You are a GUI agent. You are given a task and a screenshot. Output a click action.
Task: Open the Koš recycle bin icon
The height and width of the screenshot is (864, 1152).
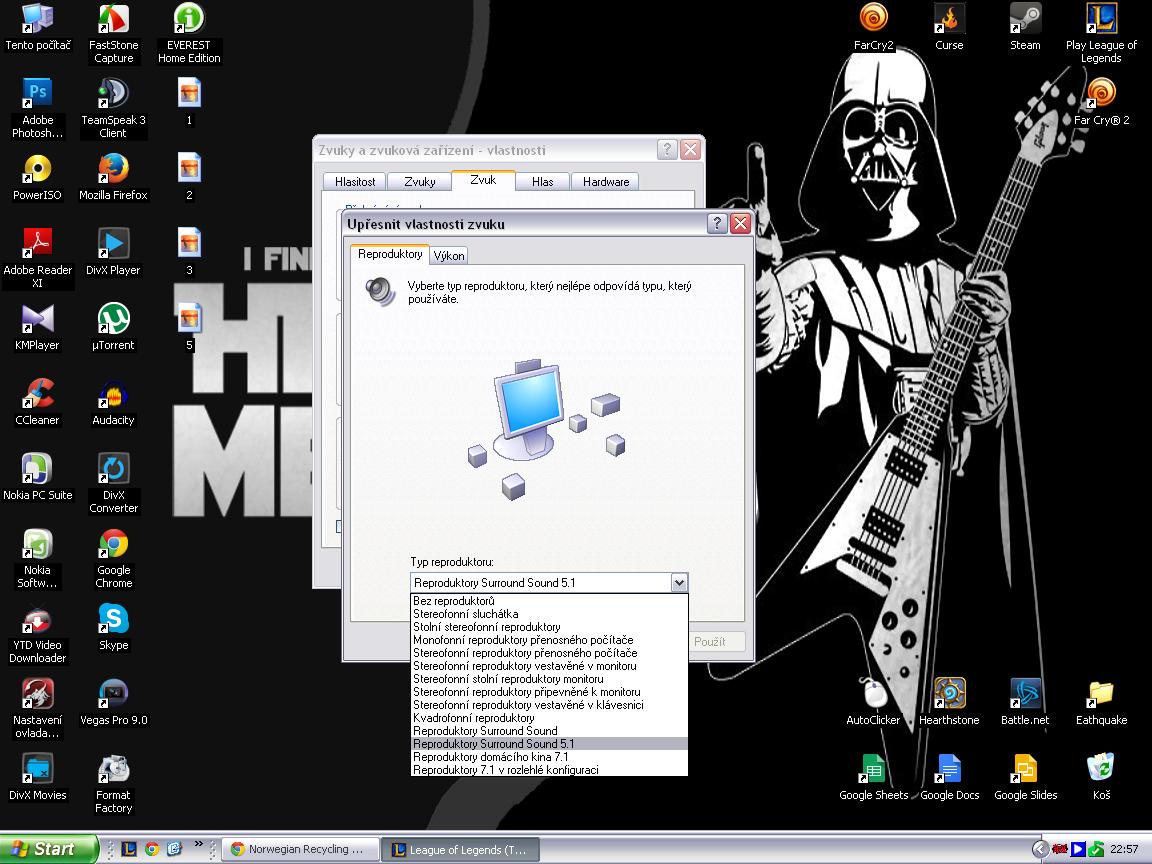pyautogui.click(x=1101, y=771)
